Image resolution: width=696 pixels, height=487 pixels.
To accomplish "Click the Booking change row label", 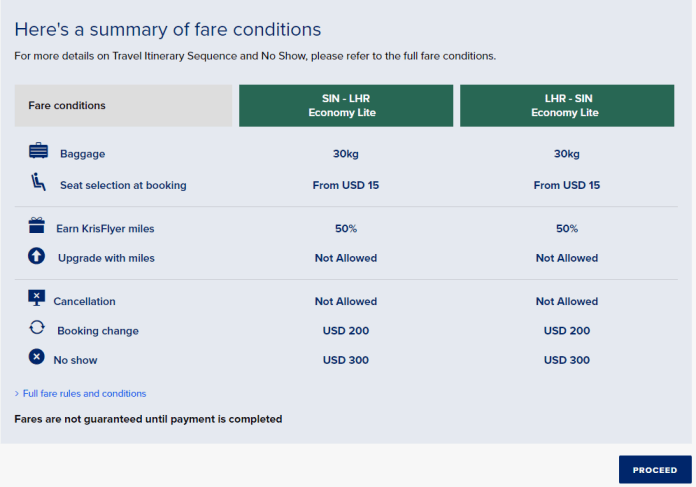I will [97, 331].
